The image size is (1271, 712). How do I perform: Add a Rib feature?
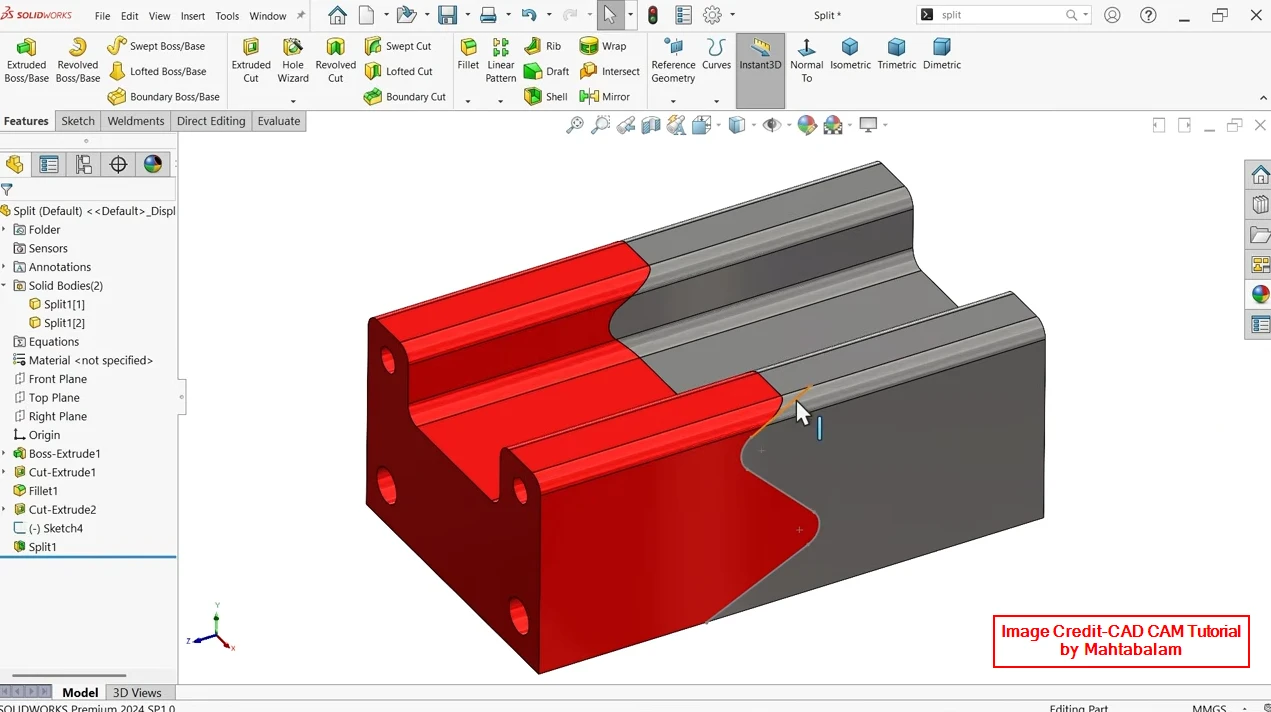542,46
